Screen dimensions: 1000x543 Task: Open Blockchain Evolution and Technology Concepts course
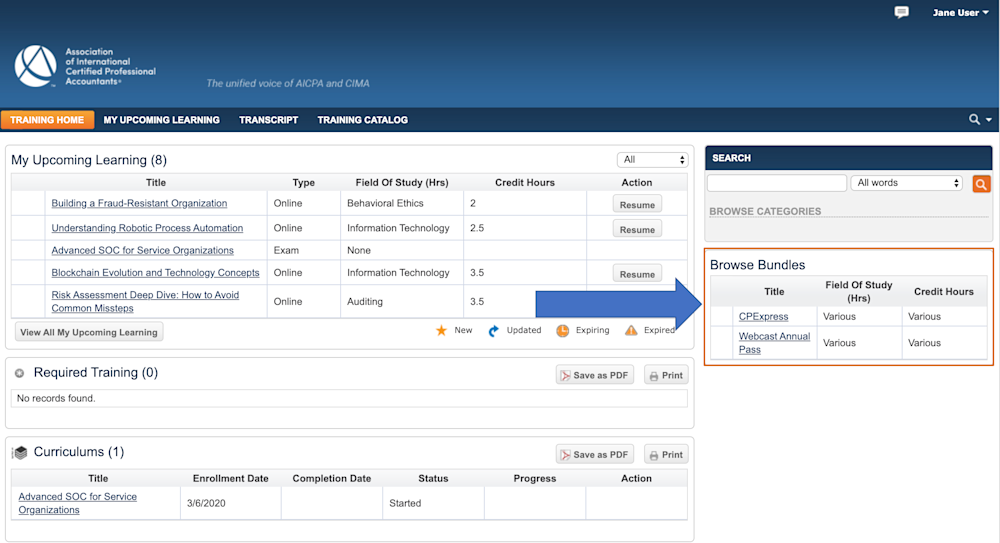click(155, 272)
